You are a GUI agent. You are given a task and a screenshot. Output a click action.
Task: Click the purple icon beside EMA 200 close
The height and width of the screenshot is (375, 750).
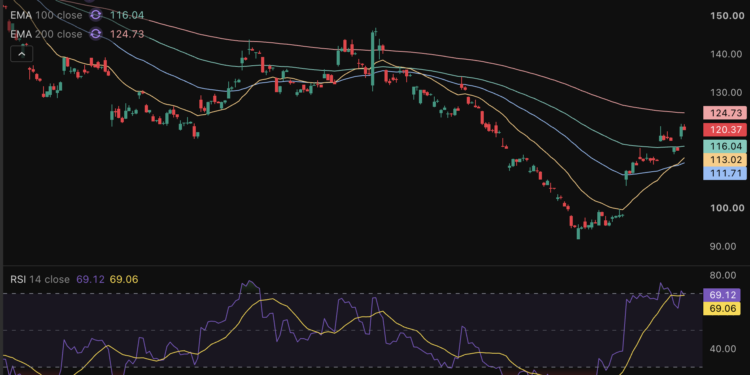point(96,34)
